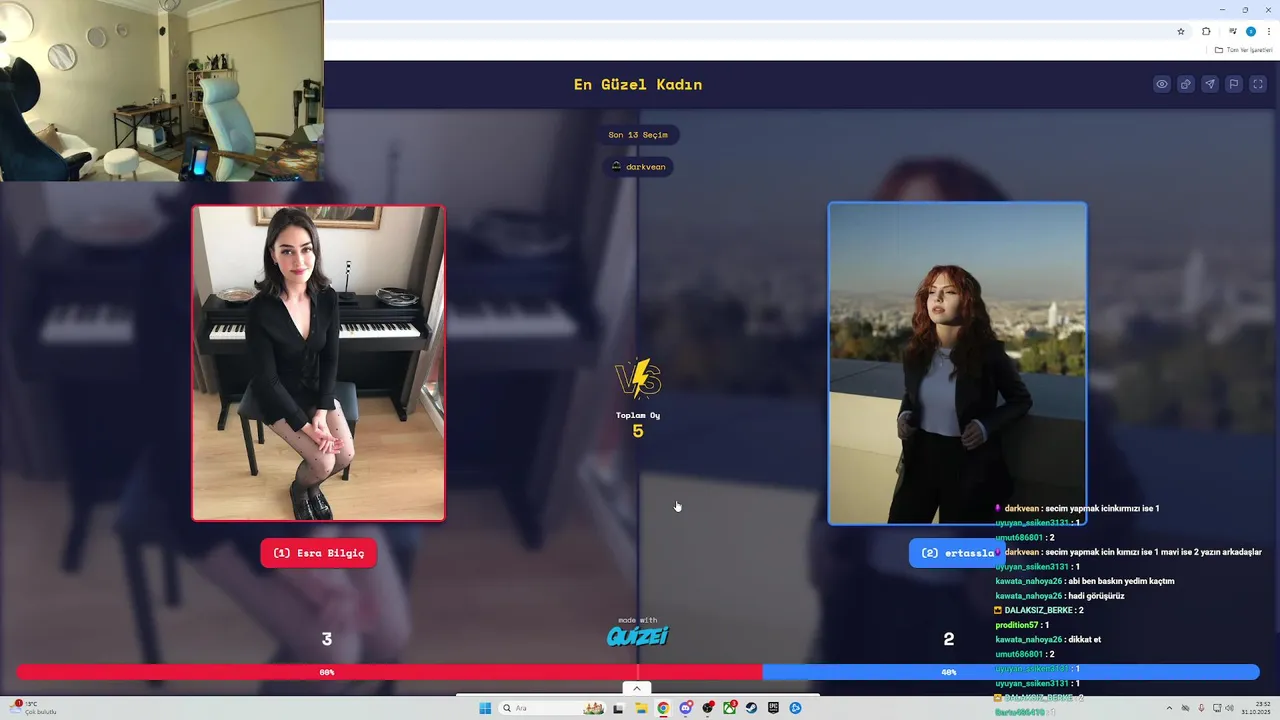Open the black round app with red badge
The height and width of the screenshot is (720, 1280).
click(x=708, y=708)
